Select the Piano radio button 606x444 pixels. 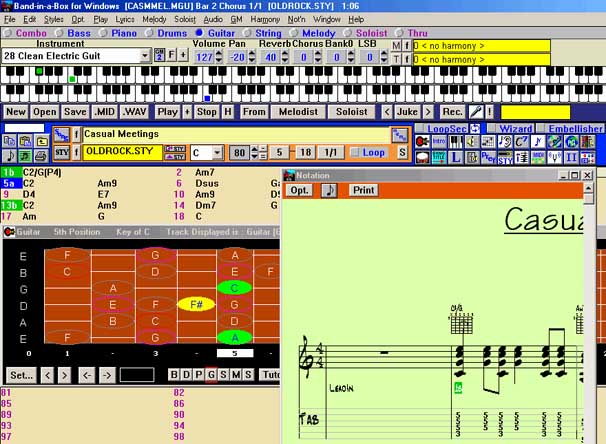103,33
